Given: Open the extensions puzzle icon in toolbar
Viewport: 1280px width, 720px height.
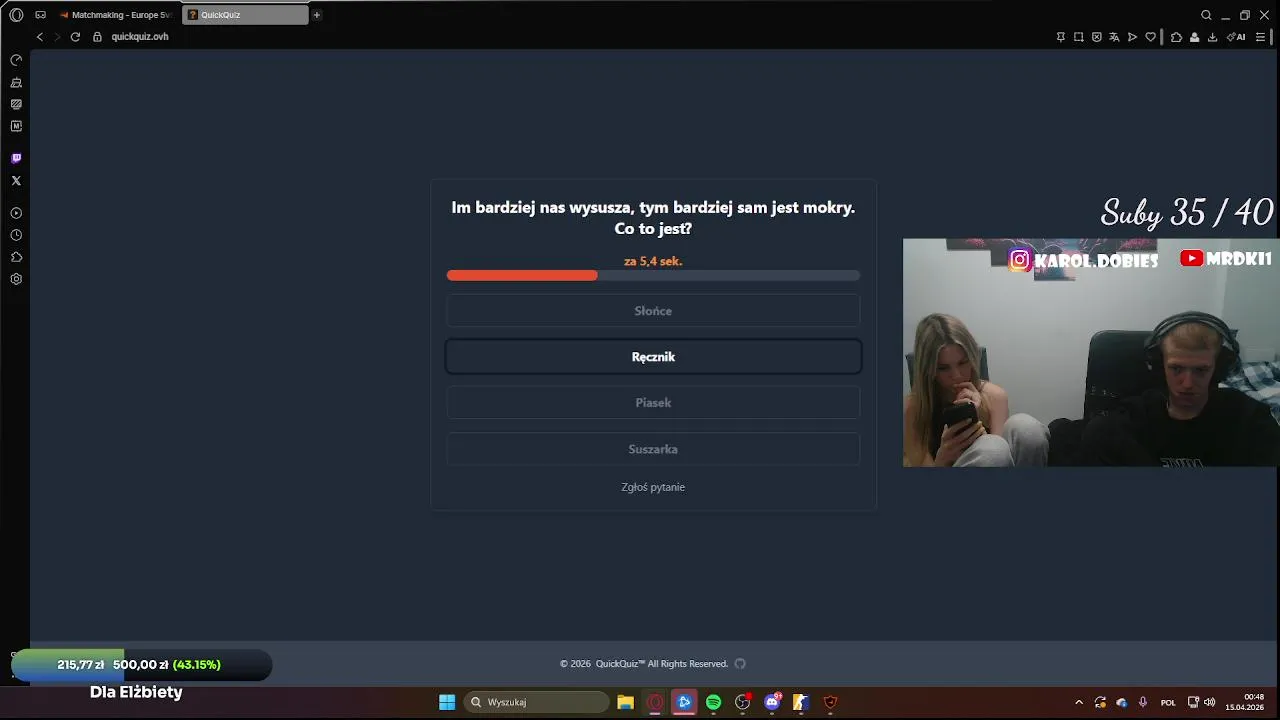Looking at the screenshot, I should (1176, 37).
